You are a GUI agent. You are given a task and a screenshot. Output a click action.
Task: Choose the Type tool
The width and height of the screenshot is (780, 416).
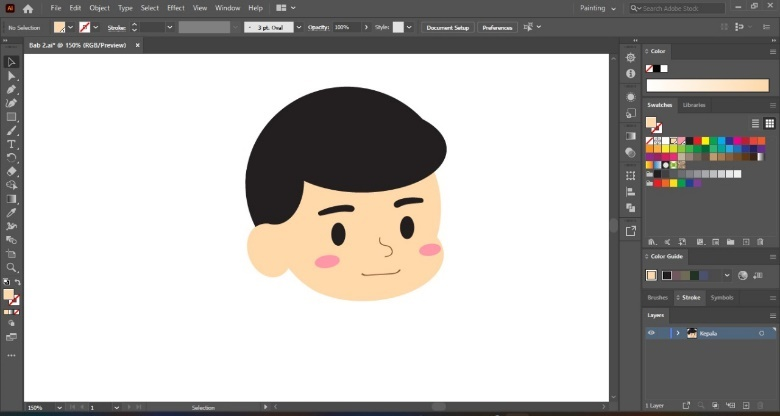11,144
